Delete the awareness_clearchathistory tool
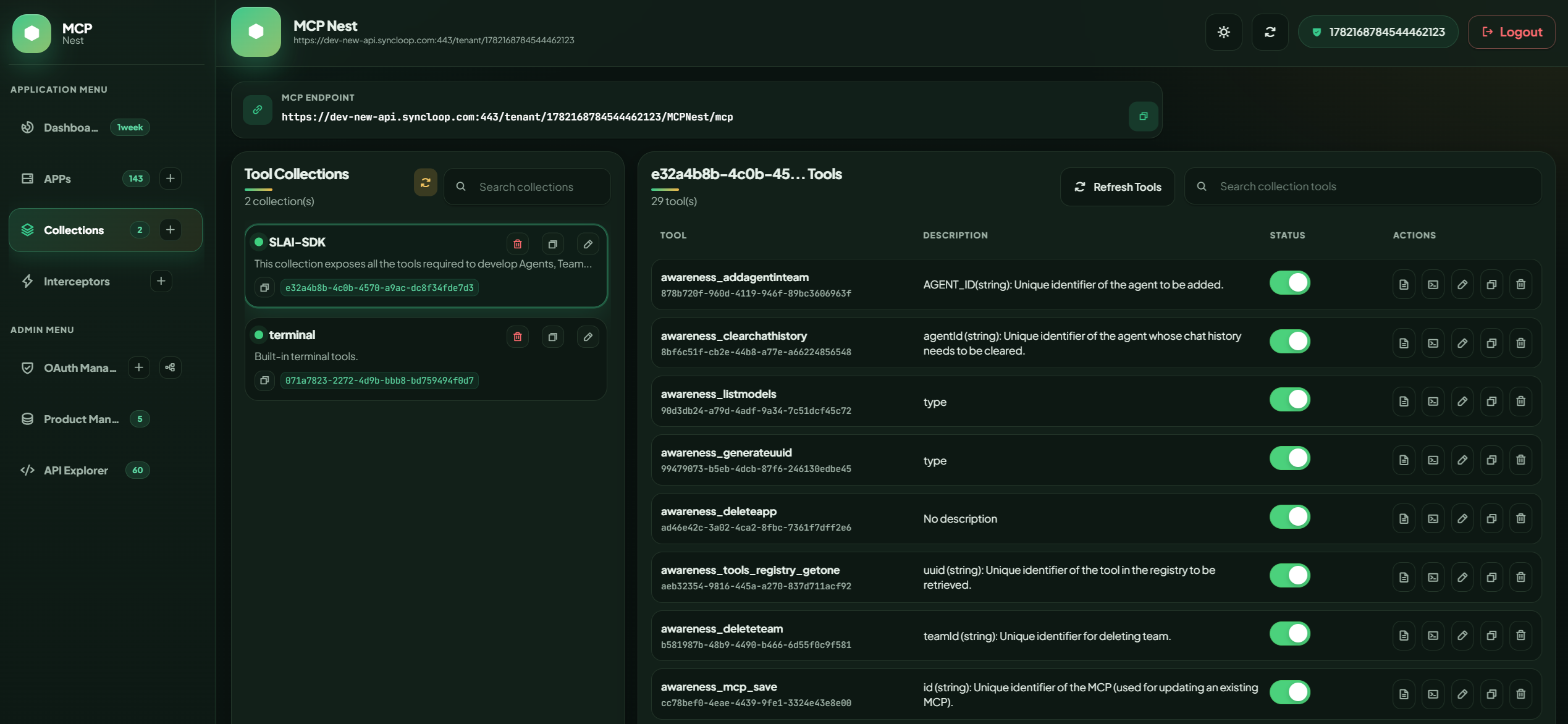 1520,343
